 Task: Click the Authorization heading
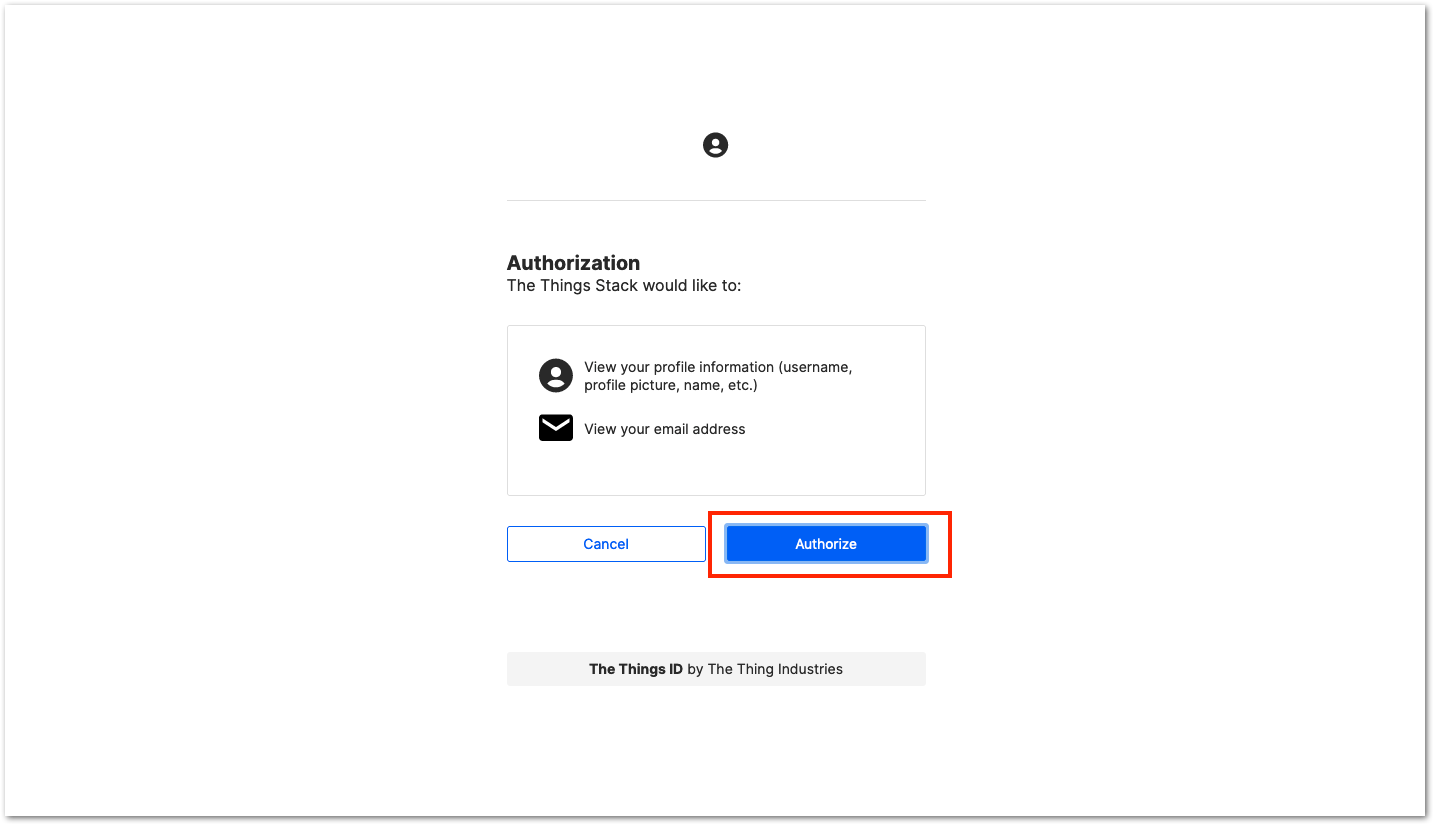pos(573,263)
